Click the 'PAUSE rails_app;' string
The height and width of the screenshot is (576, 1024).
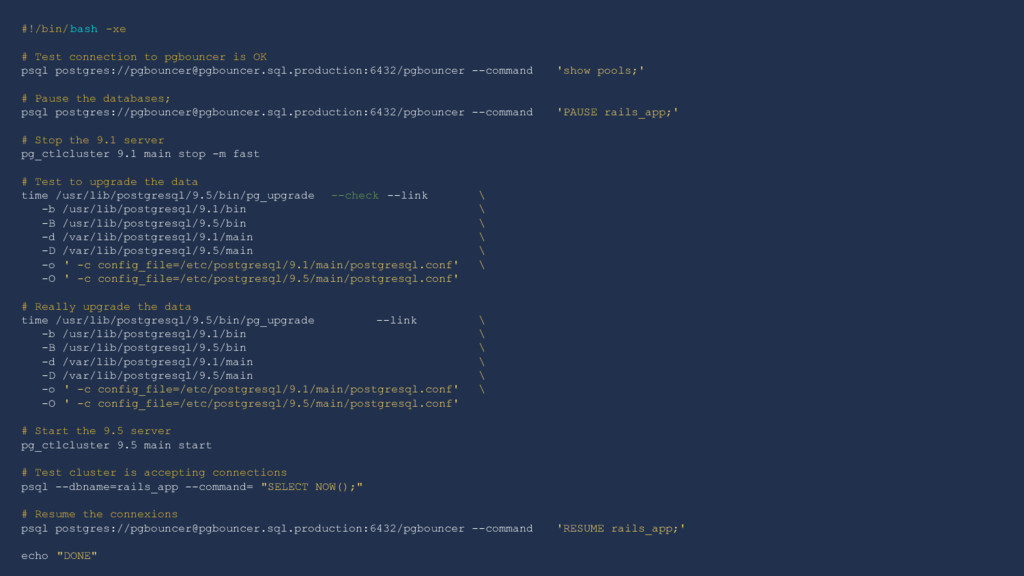coord(617,112)
